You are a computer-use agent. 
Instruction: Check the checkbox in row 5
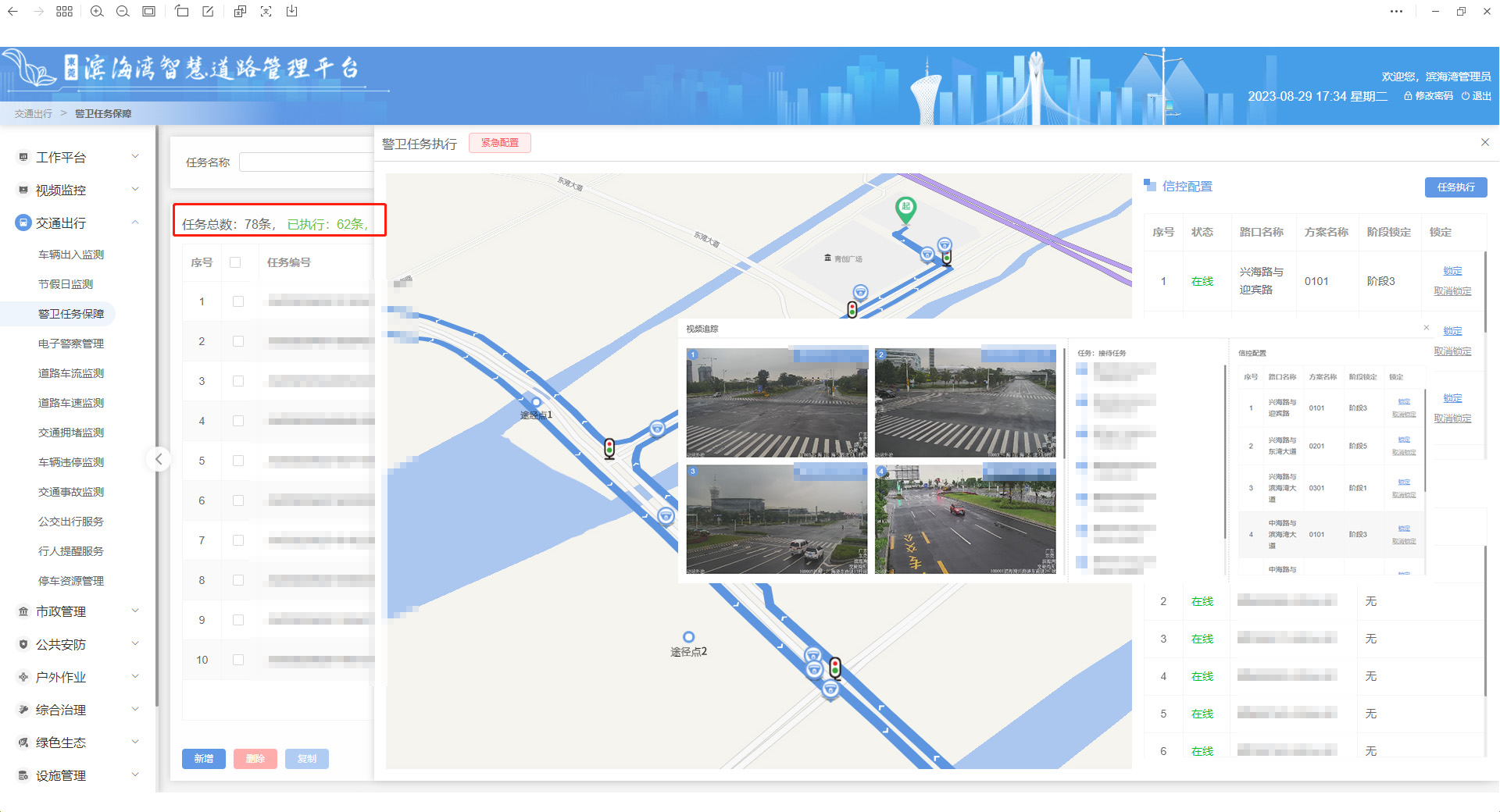click(238, 461)
